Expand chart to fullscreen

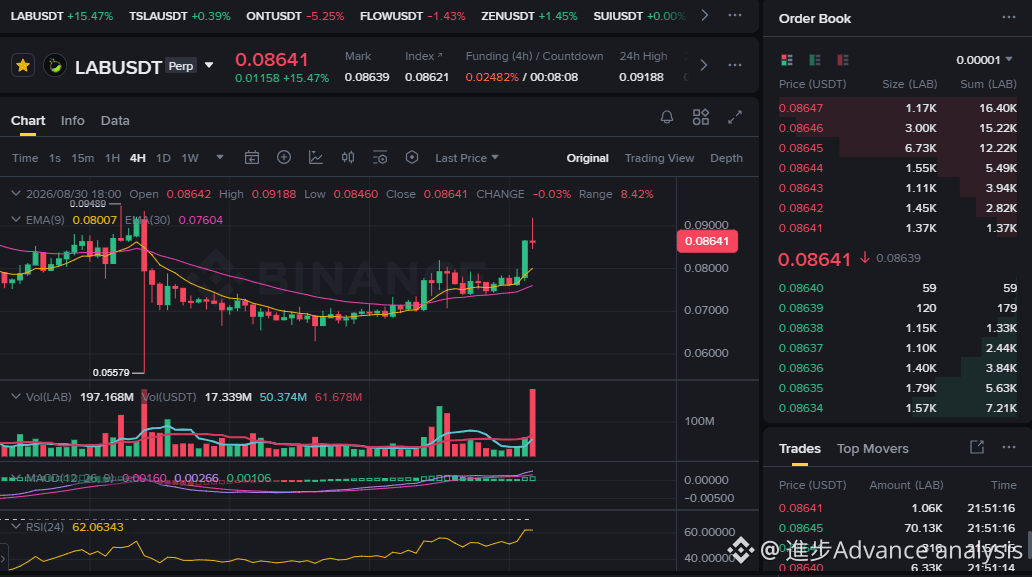pyautogui.click(x=735, y=117)
